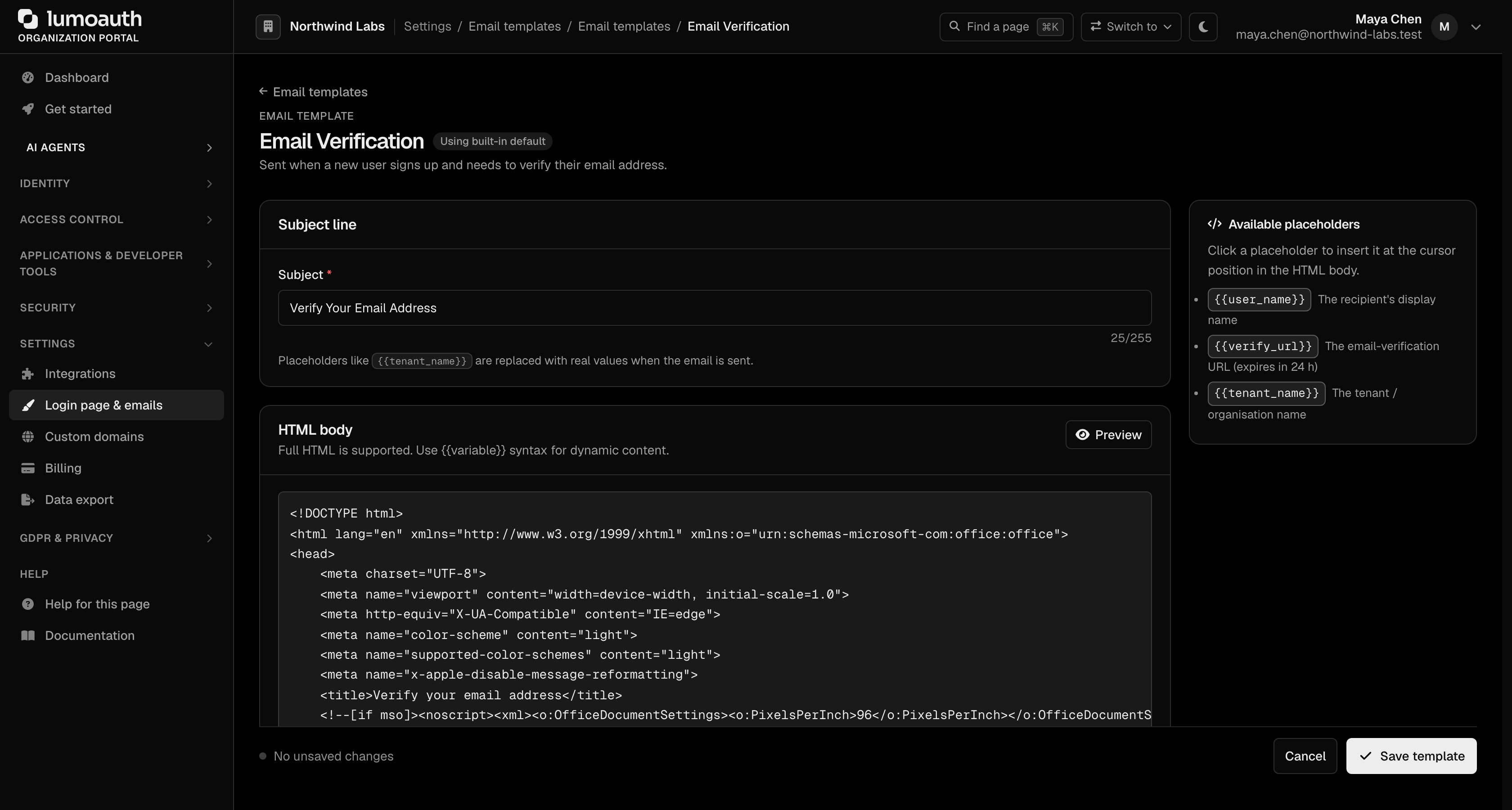Expand the ACCESS CONTROL section

(x=116, y=220)
